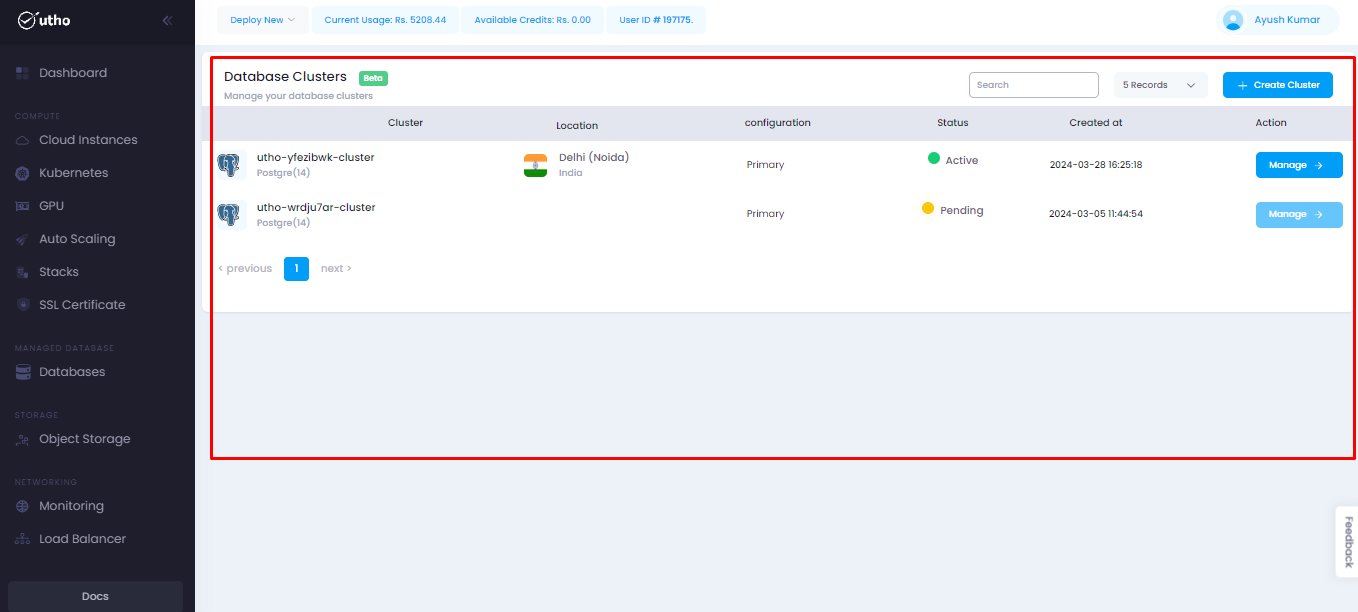Screen dimensions: 1358x612
Task: Click the Create Cluster button
Action: coord(1278,85)
